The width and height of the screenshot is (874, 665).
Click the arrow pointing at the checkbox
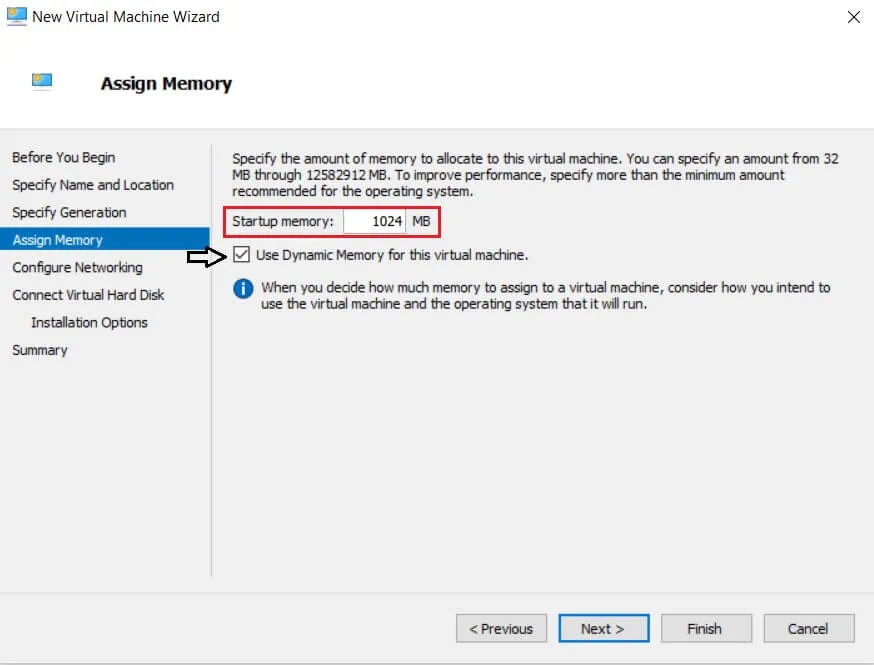204,256
